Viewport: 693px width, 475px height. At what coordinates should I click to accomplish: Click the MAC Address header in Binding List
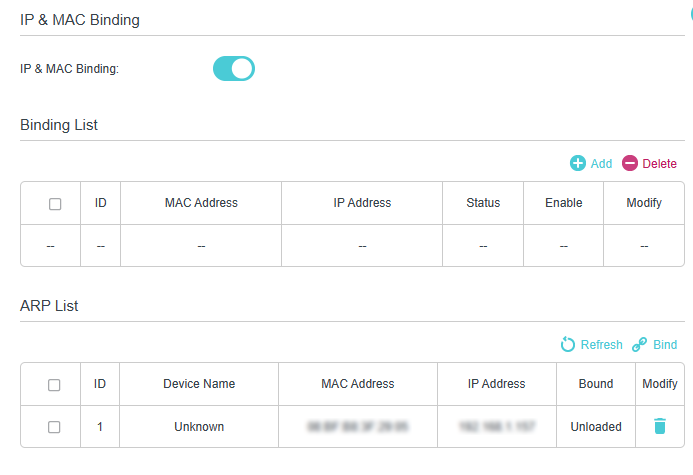point(201,203)
